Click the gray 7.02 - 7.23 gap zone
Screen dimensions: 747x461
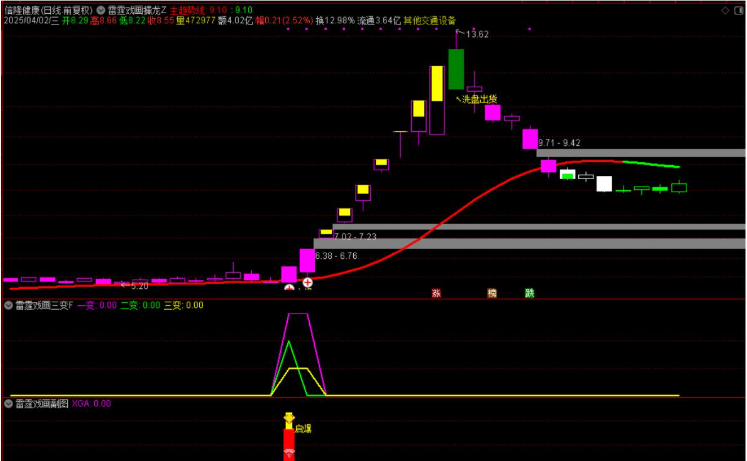(x=530, y=227)
